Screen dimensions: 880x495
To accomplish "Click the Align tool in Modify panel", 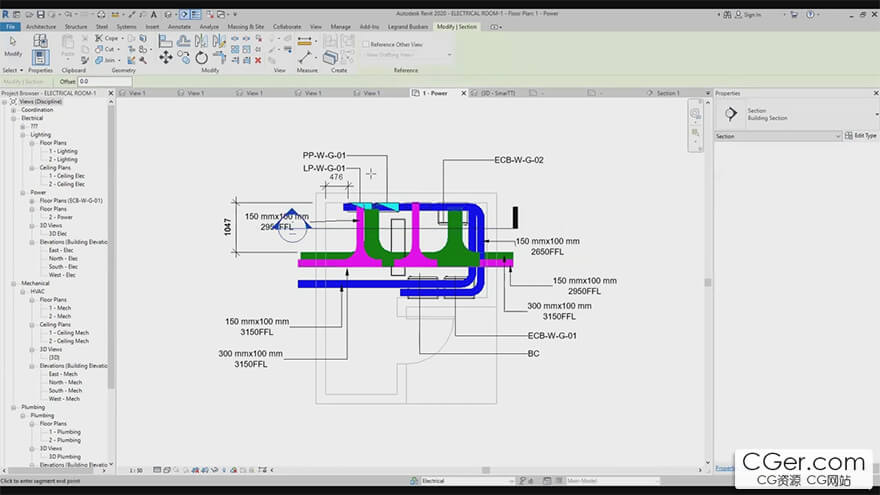I will tap(166, 41).
